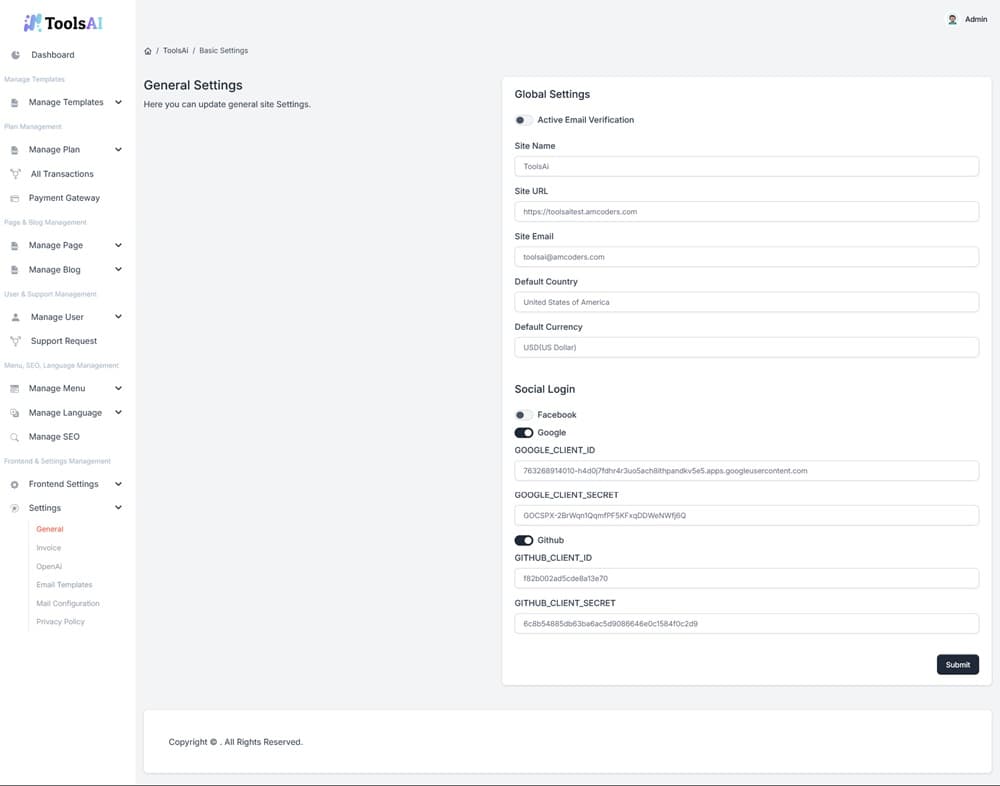Turn on Facebook social login
The height and width of the screenshot is (786, 1000).
click(x=523, y=415)
